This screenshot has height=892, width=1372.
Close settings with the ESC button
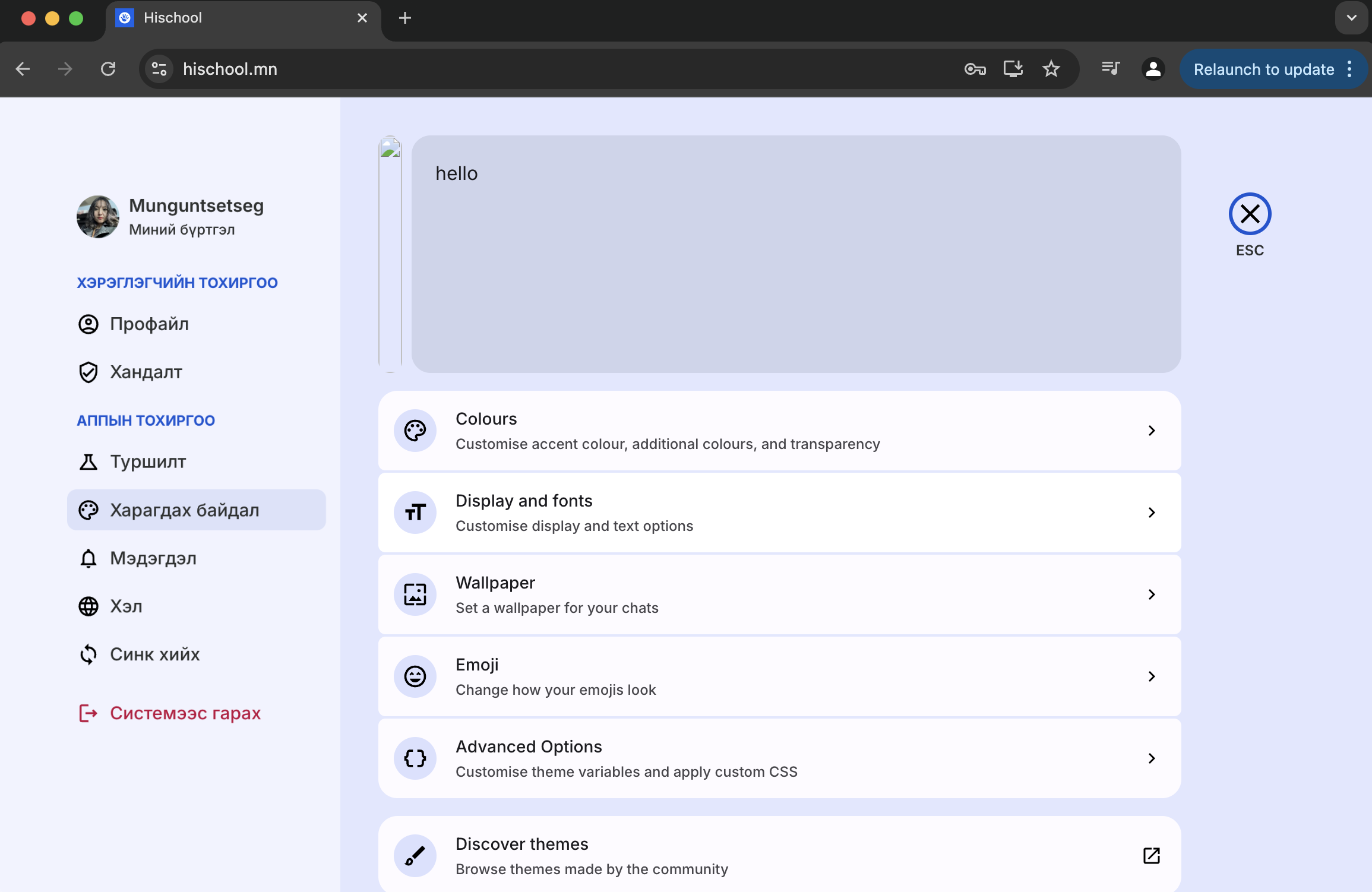pos(1250,214)
